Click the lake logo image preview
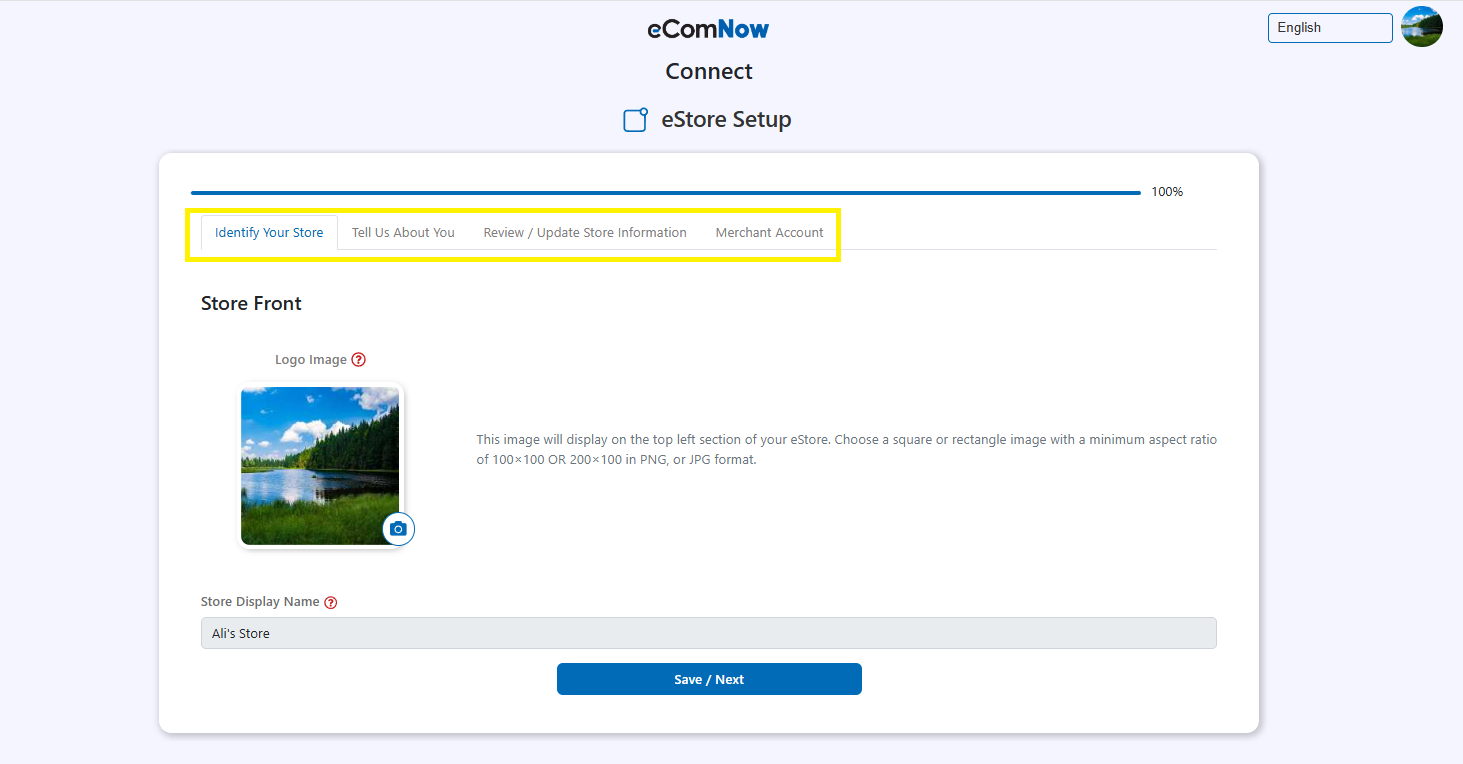1463x764 pixels. (320, 465)
